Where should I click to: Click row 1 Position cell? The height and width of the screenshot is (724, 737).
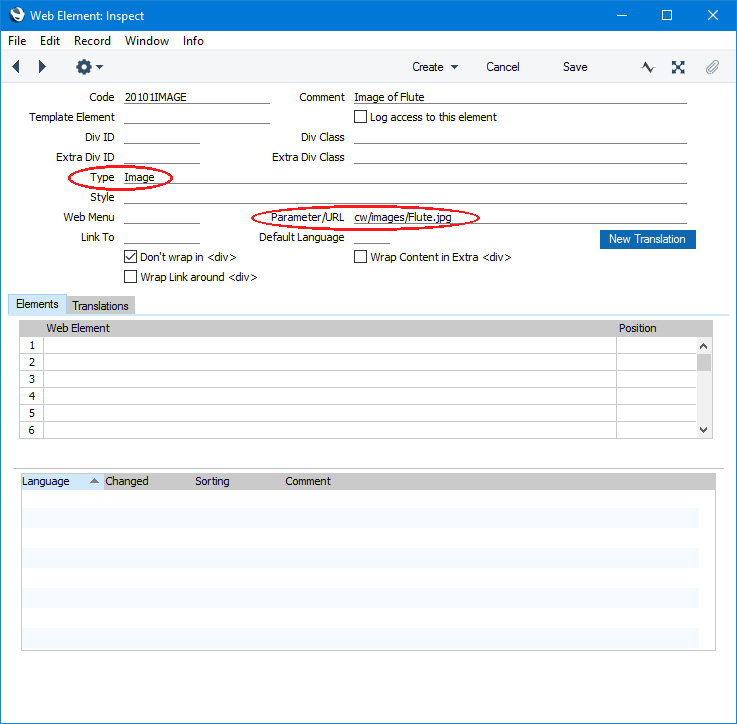[656, 345]
